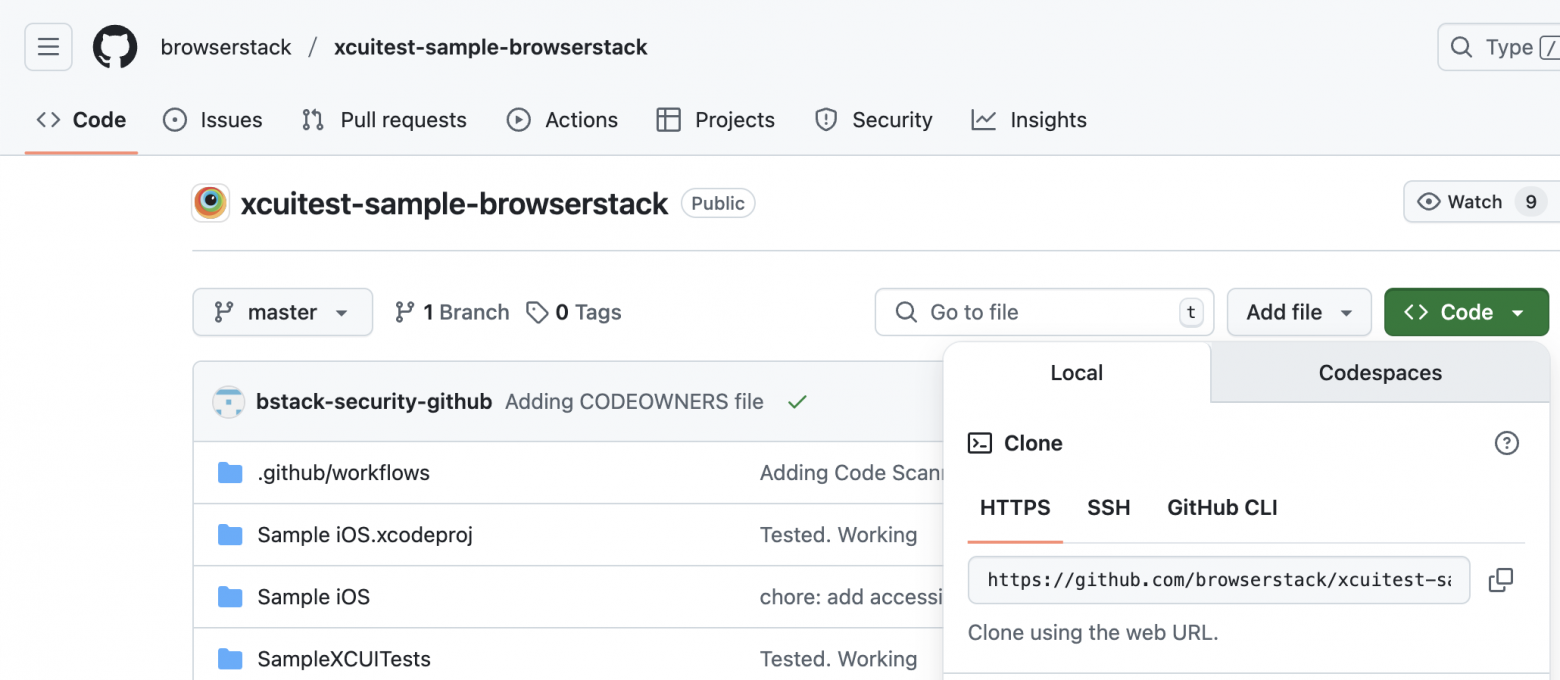Click the GitHub Octocat logo
The image size is (1560, 680).
click(115, 47)
